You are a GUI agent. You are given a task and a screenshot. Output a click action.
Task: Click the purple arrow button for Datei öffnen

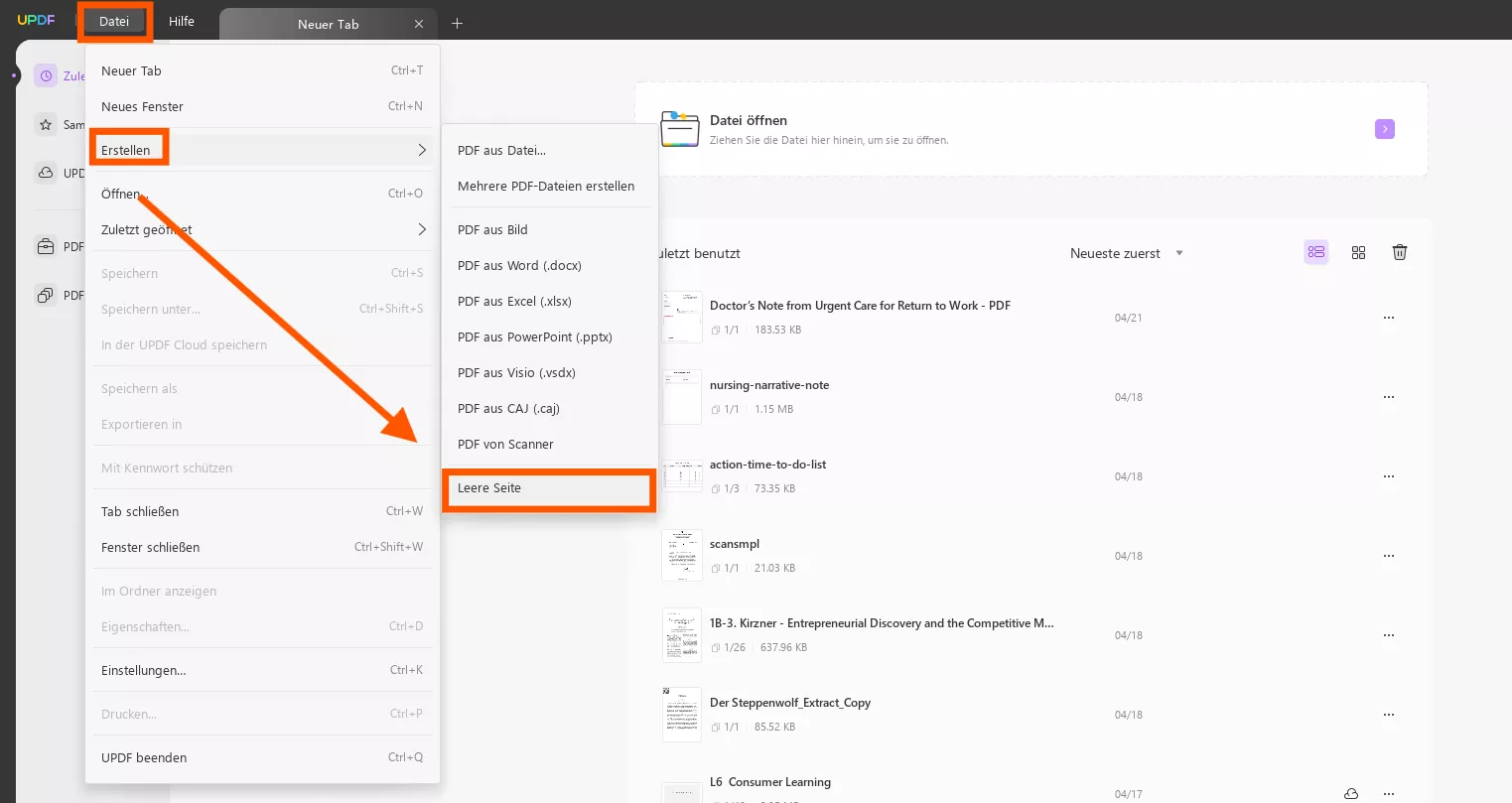(x=1385, y=129)
